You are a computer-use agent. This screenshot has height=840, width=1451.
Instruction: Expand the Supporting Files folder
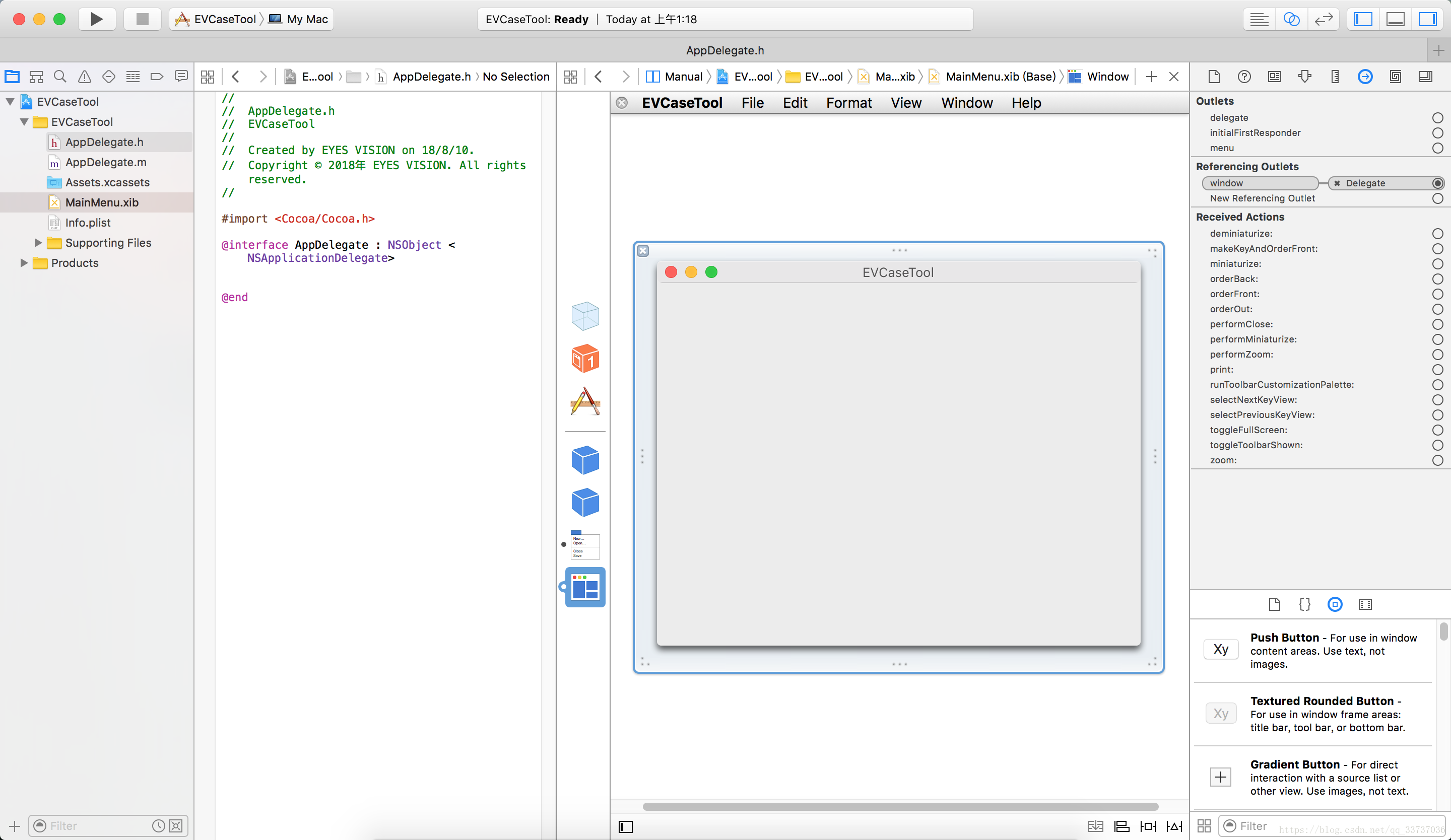pos(38,243)
